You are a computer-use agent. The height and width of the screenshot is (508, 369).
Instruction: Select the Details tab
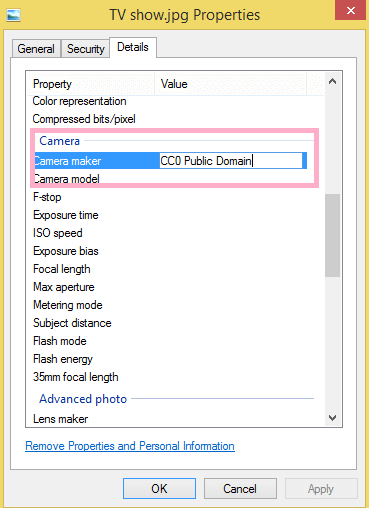coord(133,47)
